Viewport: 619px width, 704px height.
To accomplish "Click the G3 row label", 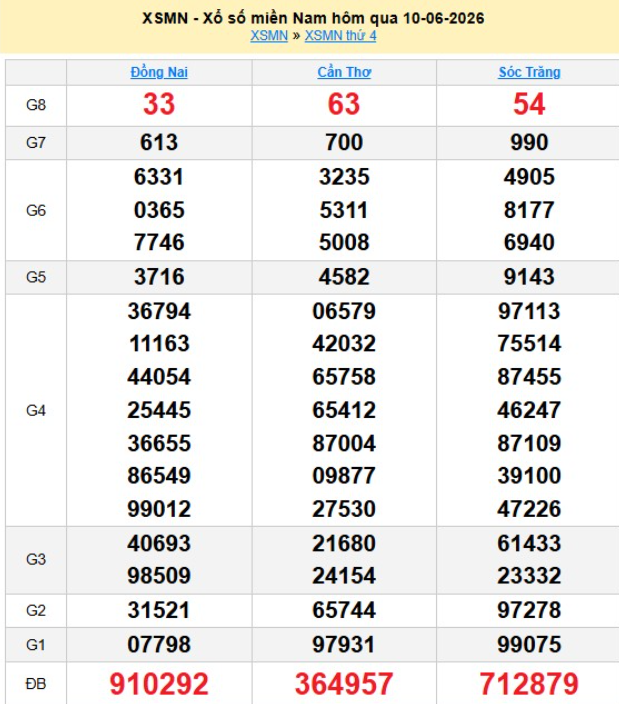I will (x=36, y=559).
